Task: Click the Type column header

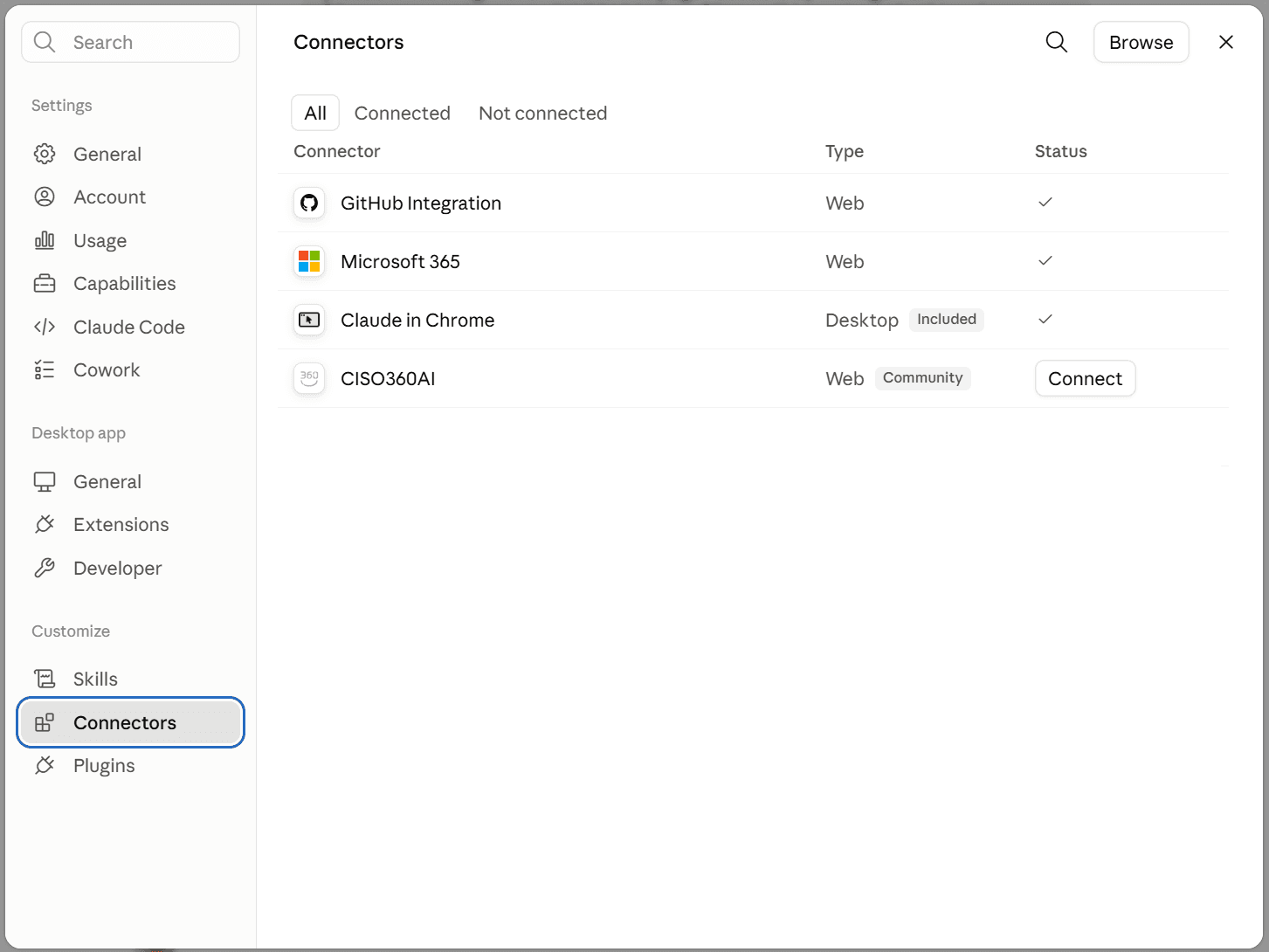Action: [845, 151]
